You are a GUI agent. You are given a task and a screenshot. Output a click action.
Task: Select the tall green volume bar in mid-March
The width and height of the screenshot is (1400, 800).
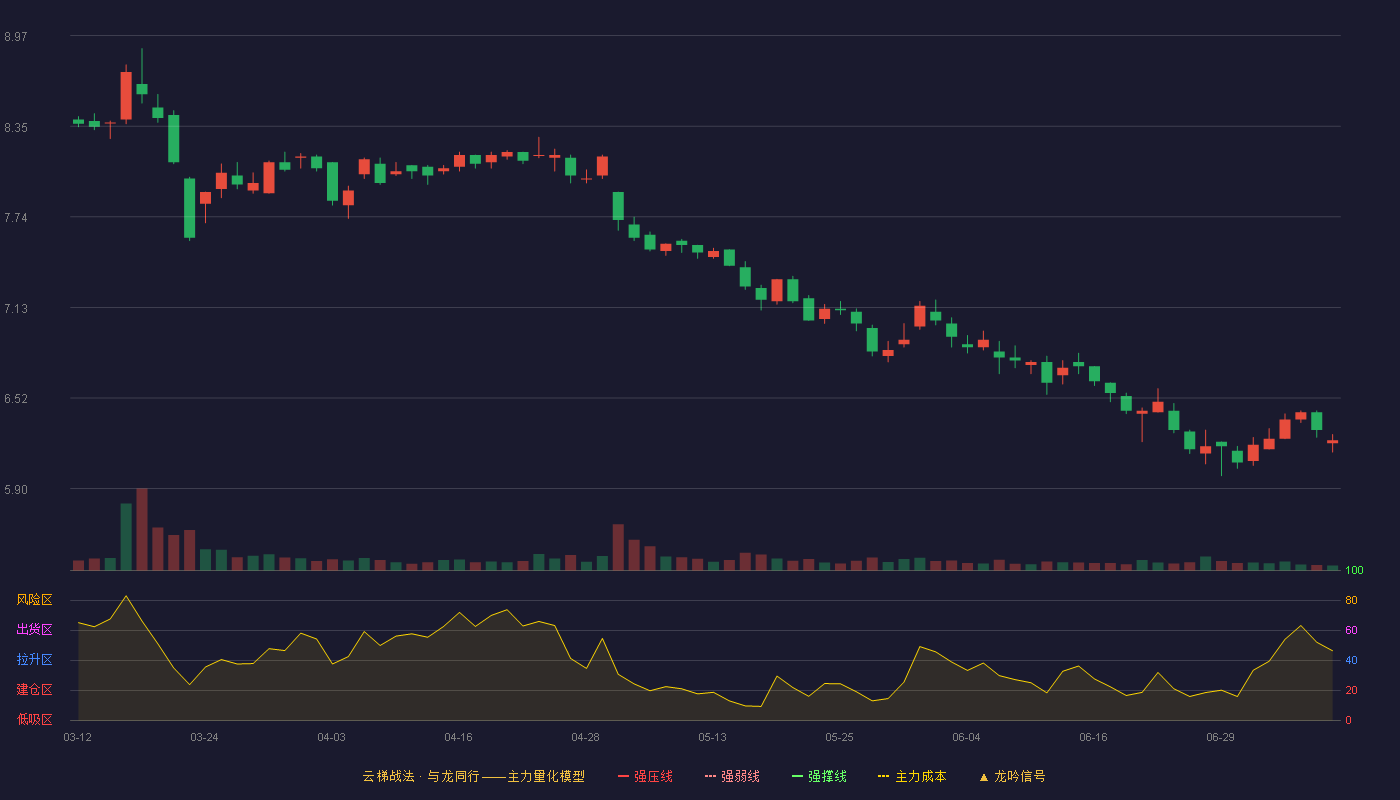pos(126,537)
